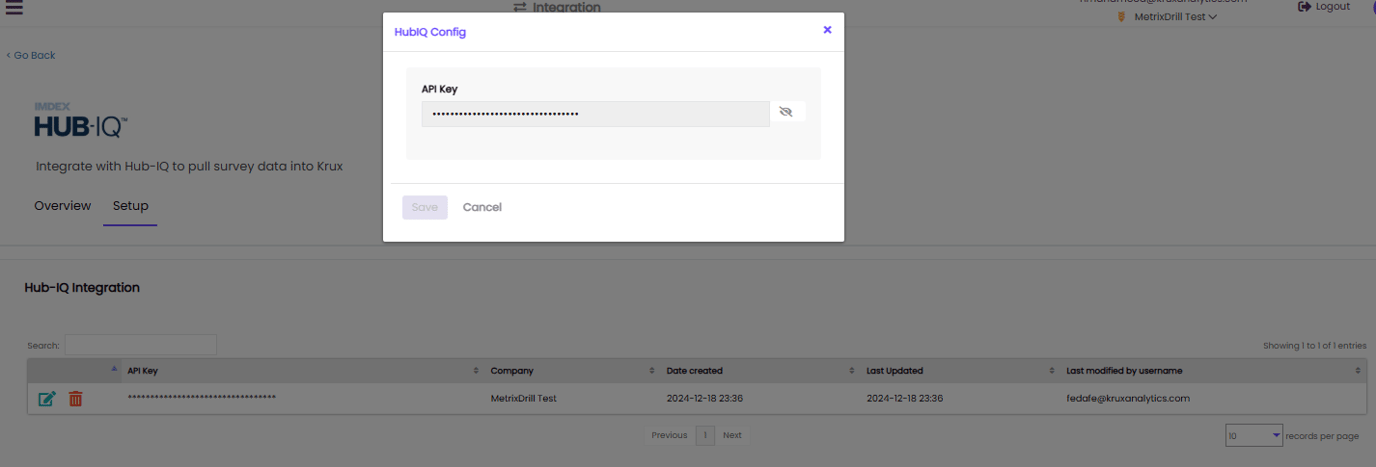The width and height of the screenshot is (1376, 467).
Task: Click the API Key input field
Action: tap(595, 114)
